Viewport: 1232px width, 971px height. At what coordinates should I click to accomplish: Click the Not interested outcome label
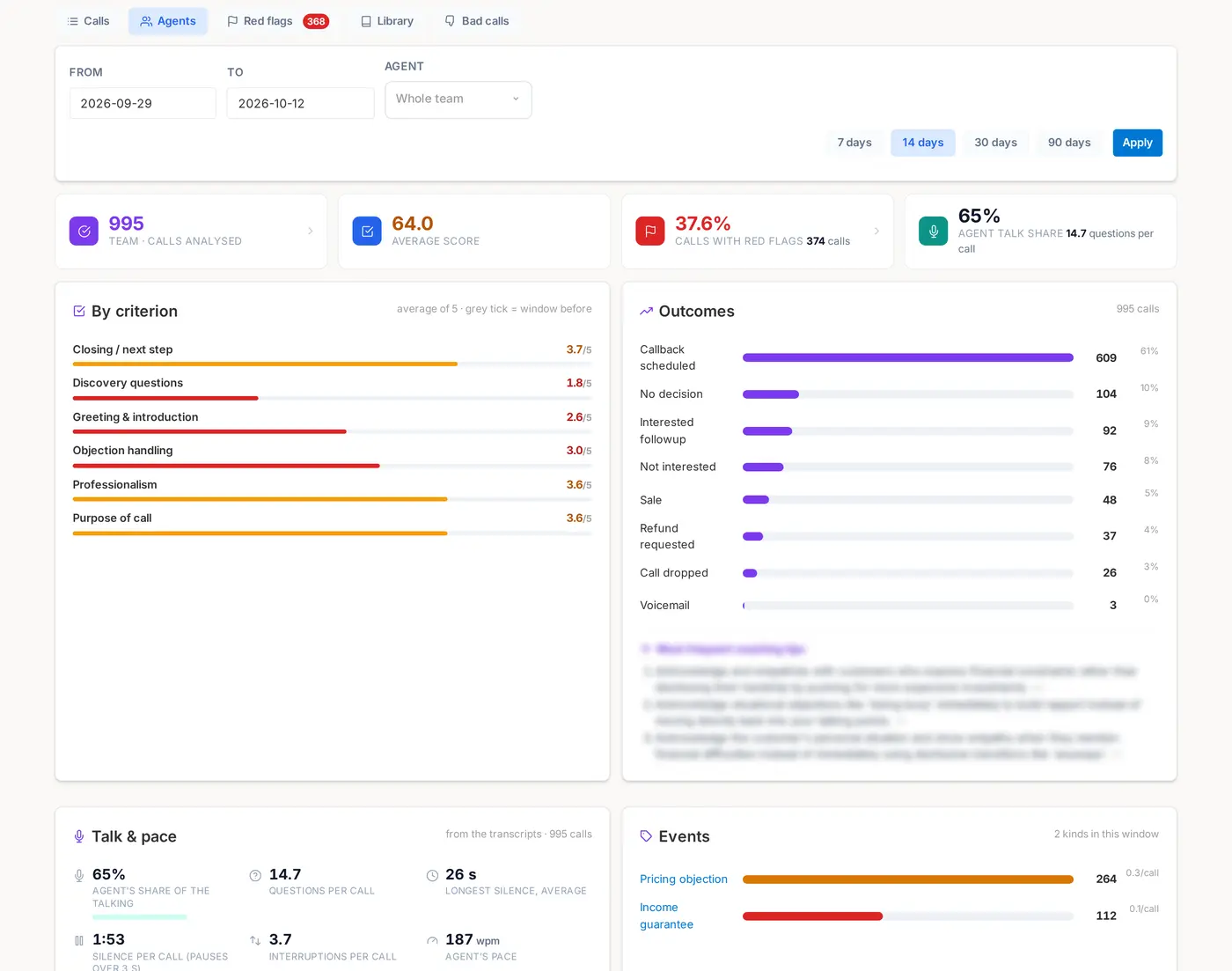pyautogui.click(x=678, y=467)
